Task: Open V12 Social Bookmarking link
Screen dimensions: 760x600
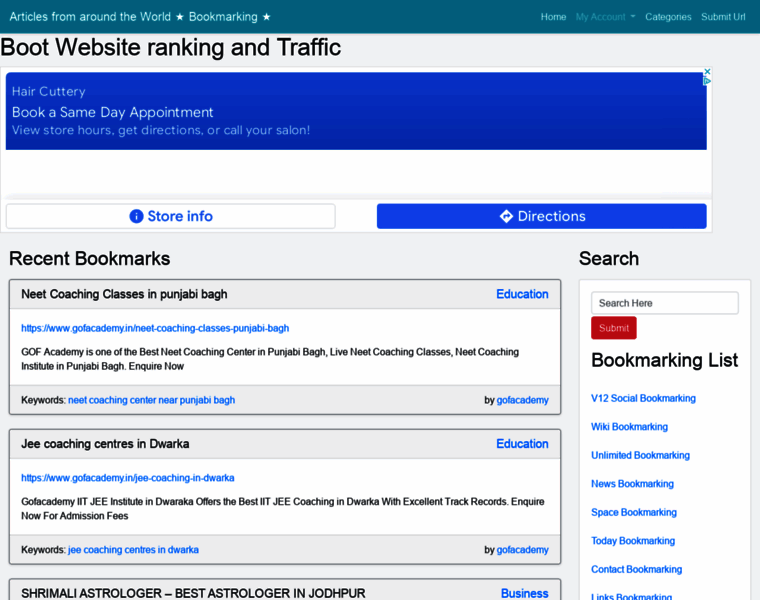Action: (x=643, y=398)
